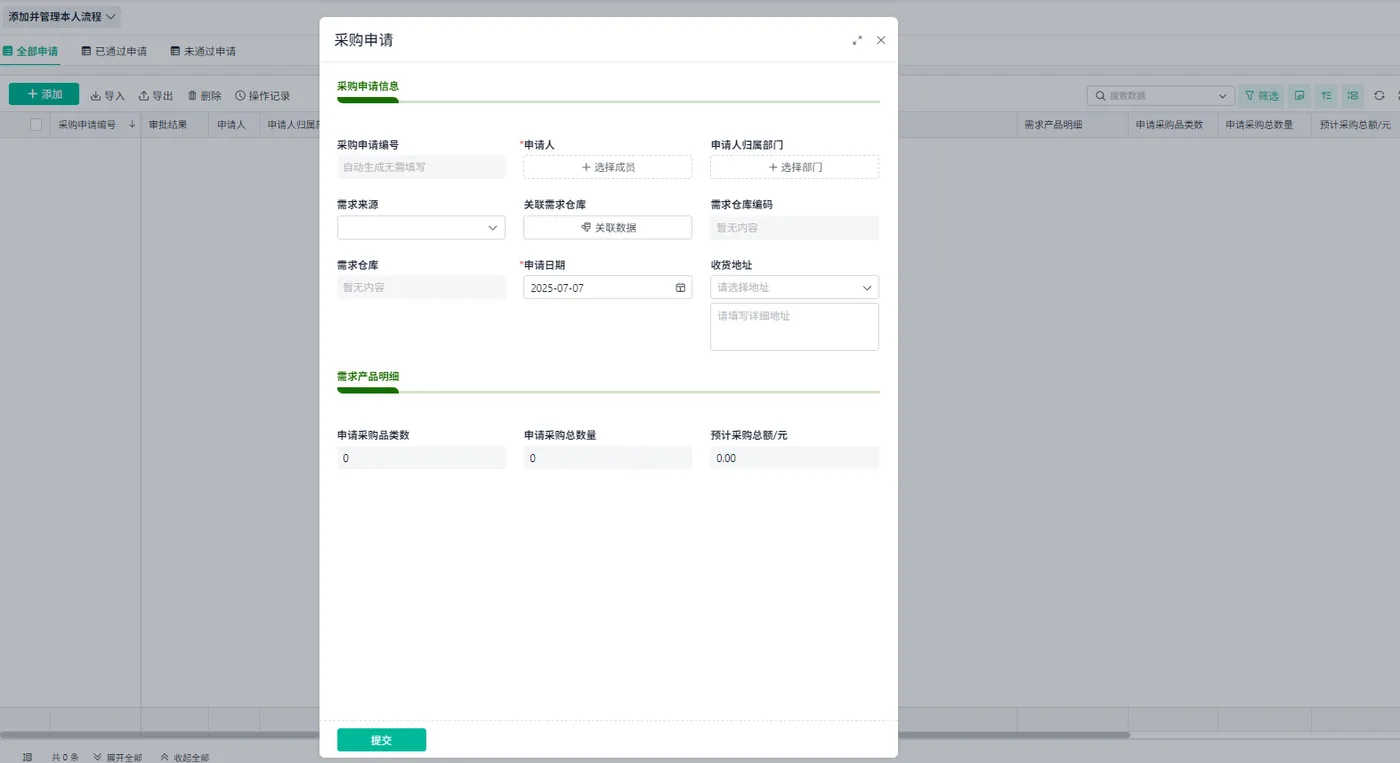The image size is (1400, 763).
Task: Switch to the 已通过申请 tab
Action: pyautogui.click(x=114, y=51)
